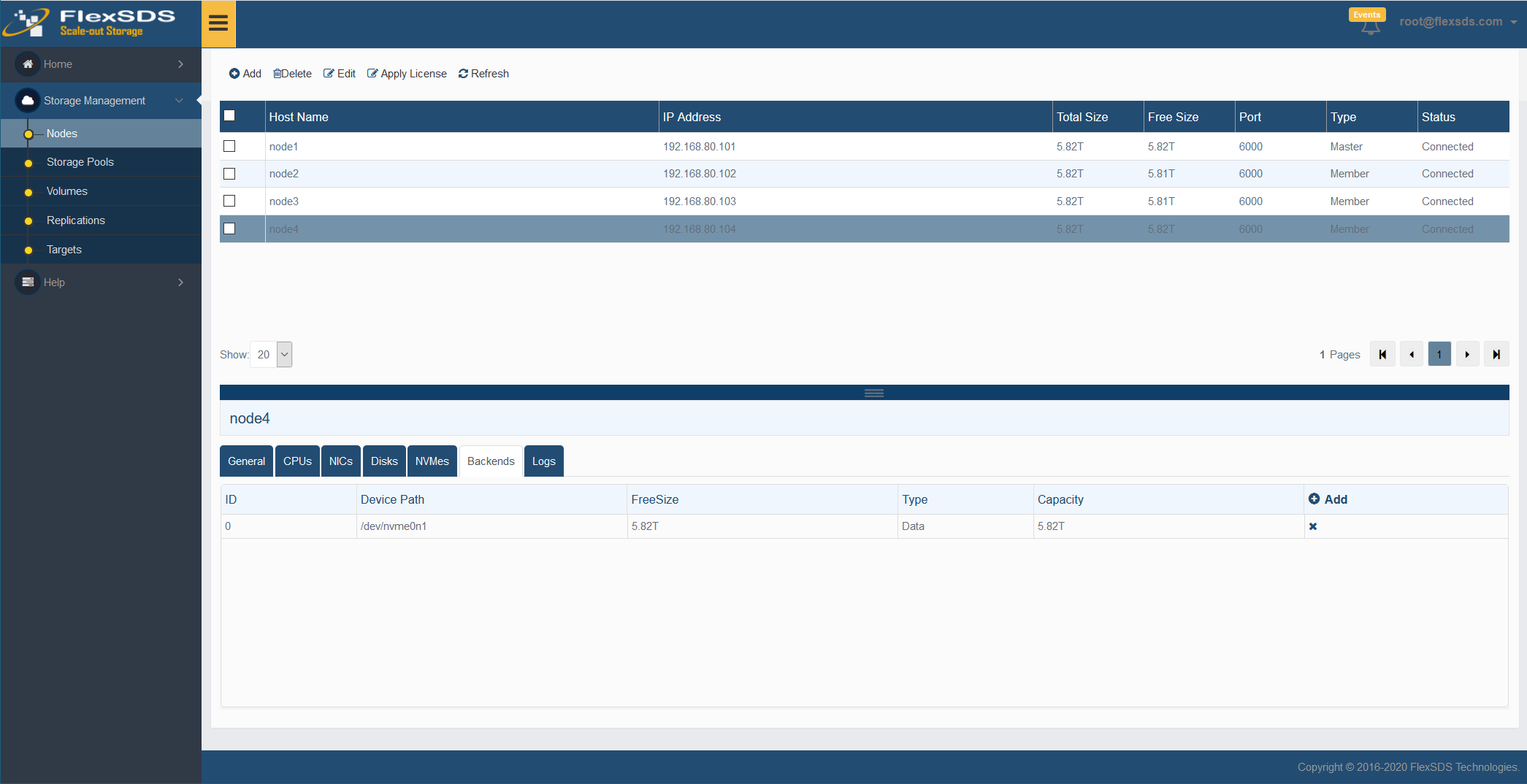Open Replications in the sidebar
This screenshot has height=784, width=1527.
(x=101, y=220)
